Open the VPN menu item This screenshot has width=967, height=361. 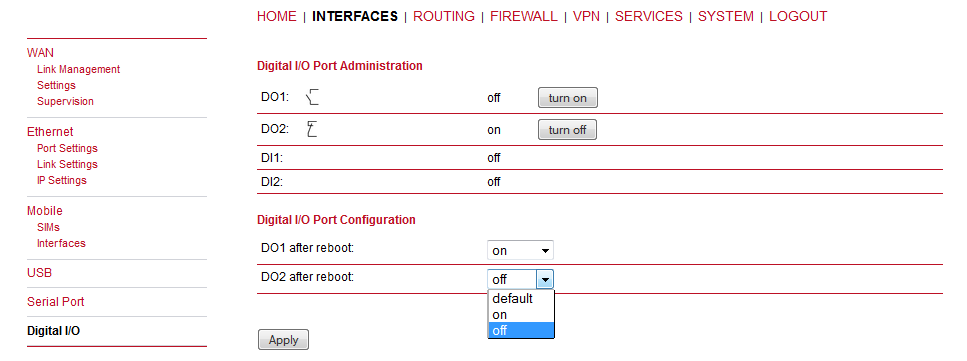(x=586, y=17)
